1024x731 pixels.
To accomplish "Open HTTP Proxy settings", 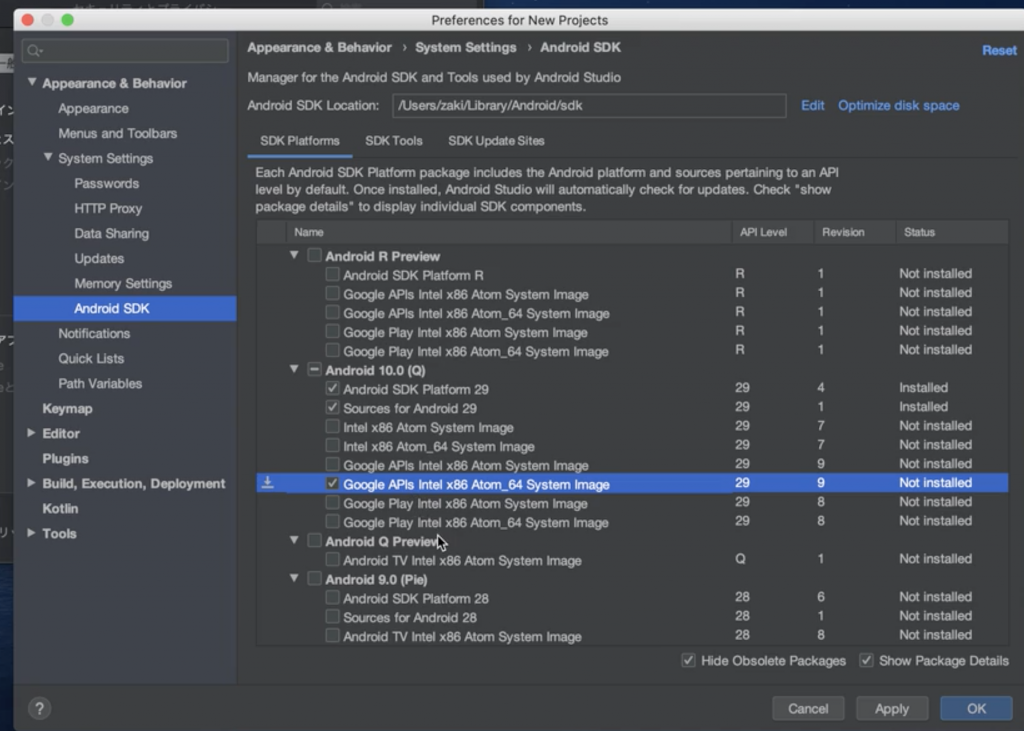I will [108, 208].
